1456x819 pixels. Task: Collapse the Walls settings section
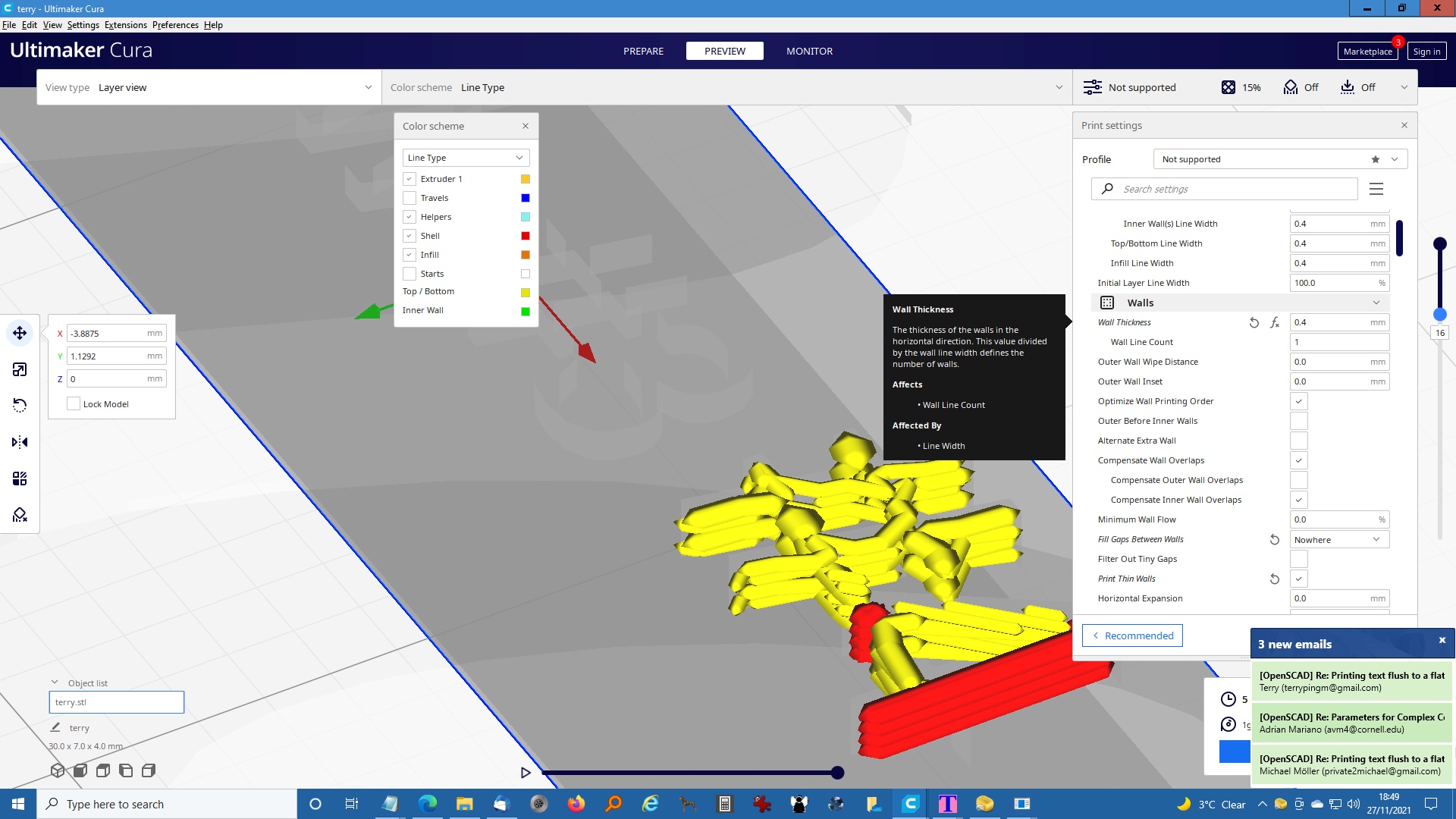1376,303
